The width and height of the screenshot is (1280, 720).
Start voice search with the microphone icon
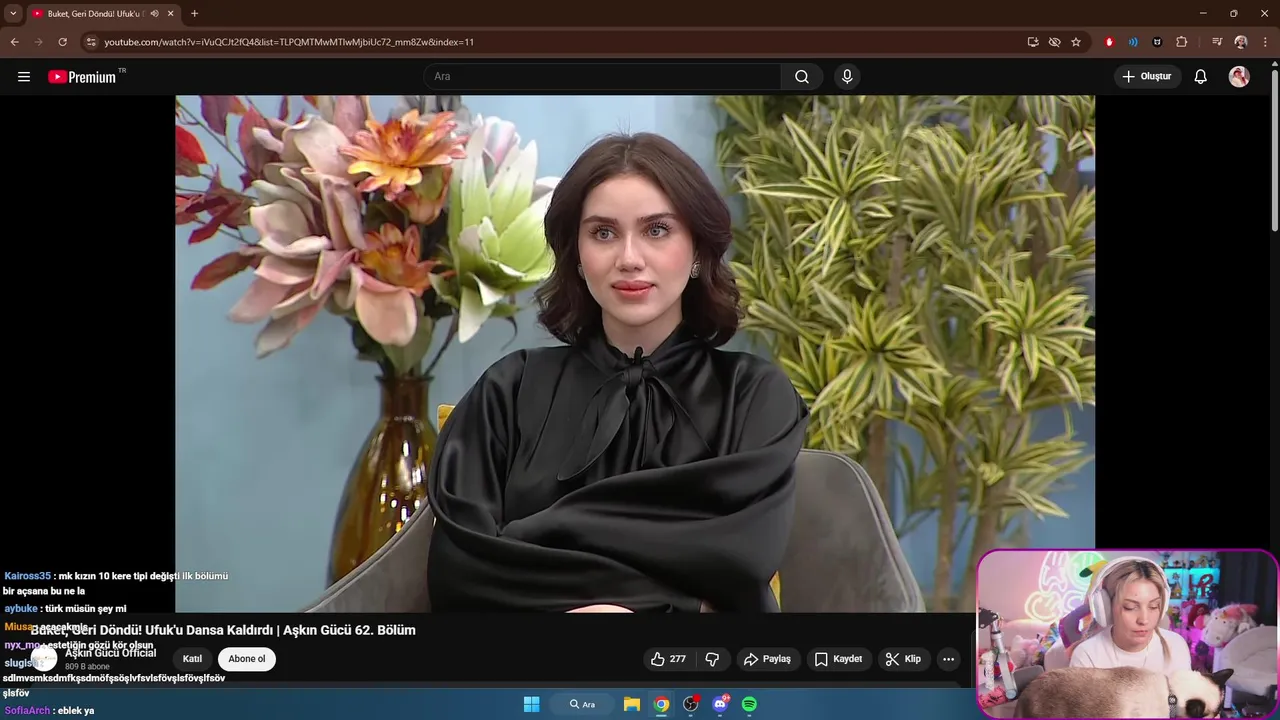[x=847, y=77]
